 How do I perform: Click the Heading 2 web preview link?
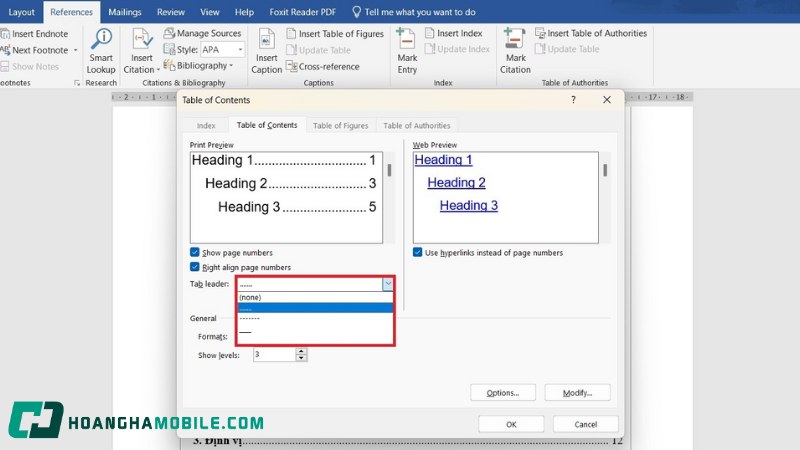tap(456, 183)
